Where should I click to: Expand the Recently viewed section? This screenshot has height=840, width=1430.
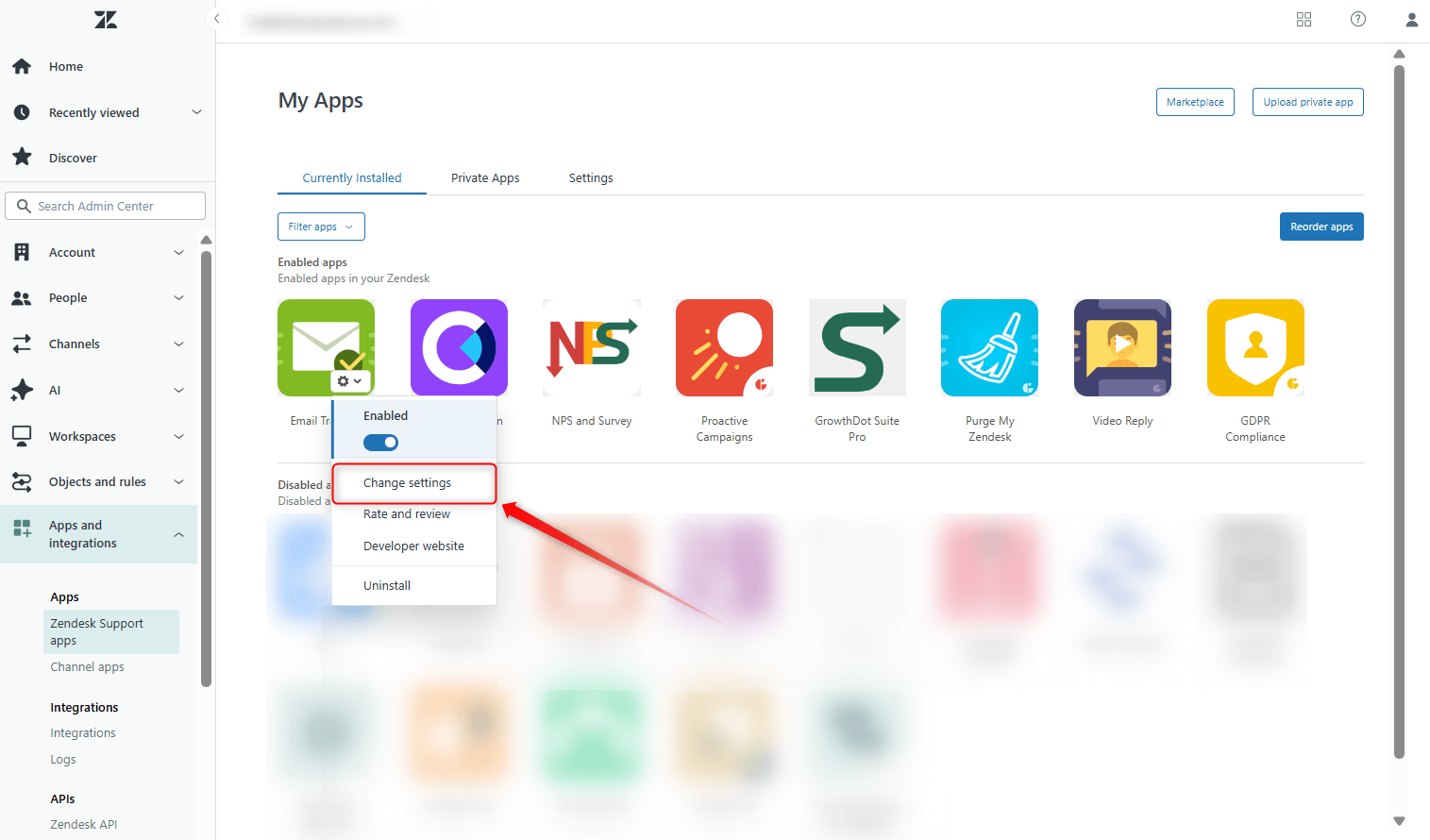(x=196, y=112)
